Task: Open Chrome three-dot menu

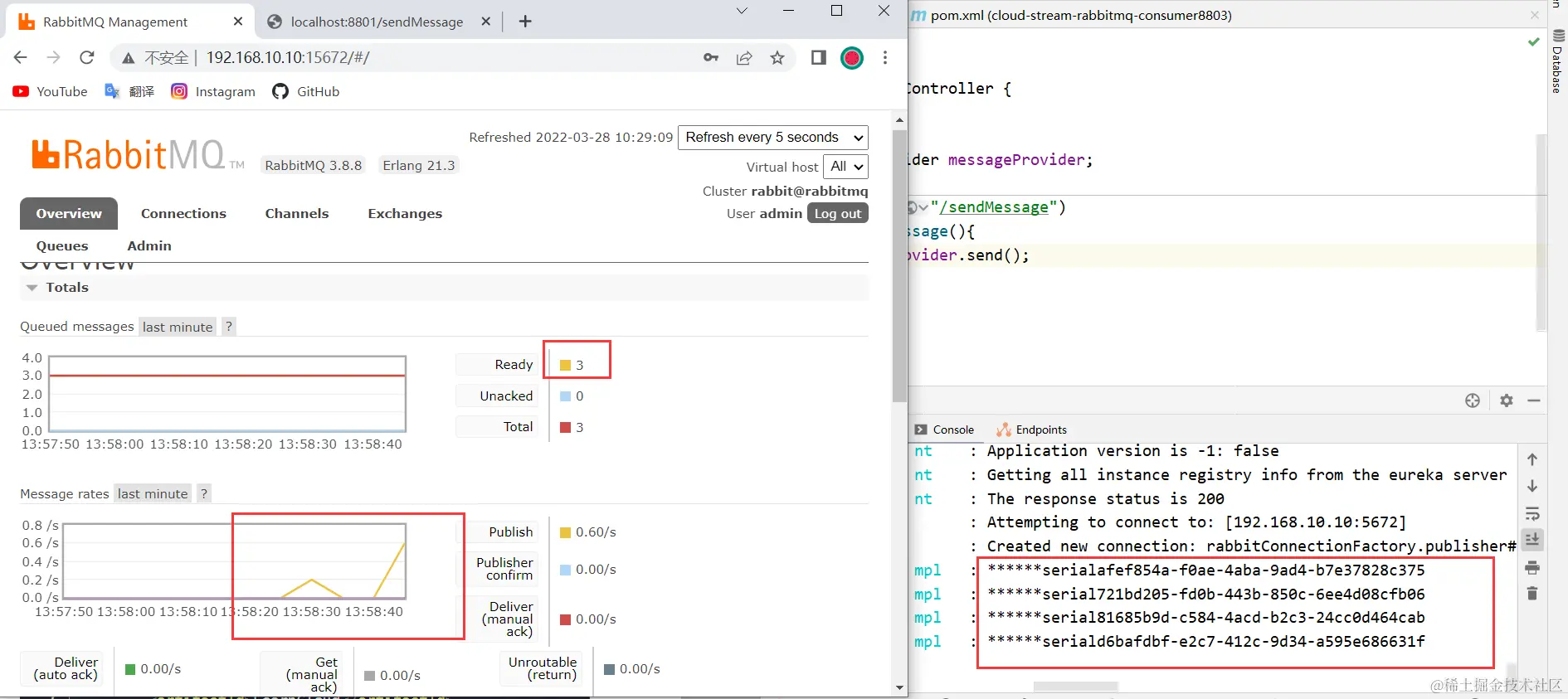Action: (x=885, y=57)
